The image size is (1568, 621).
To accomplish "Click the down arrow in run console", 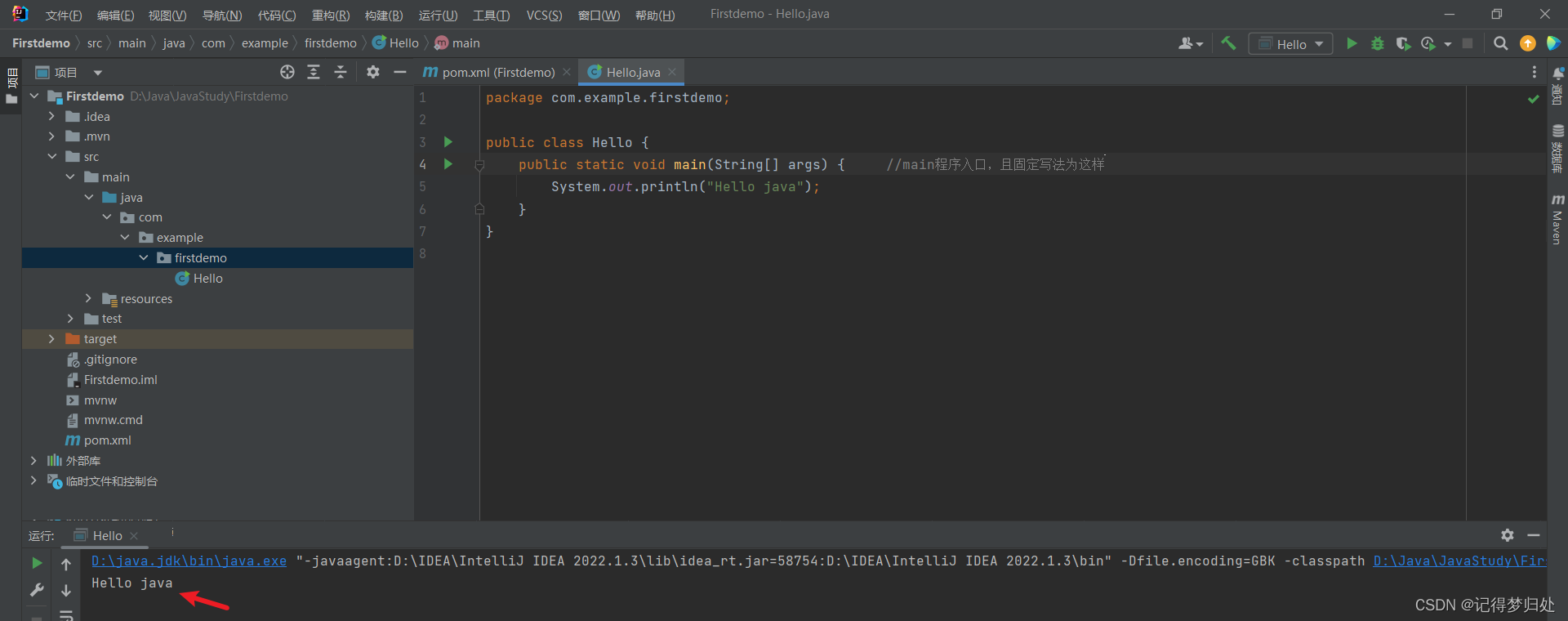I will [66, 590].
